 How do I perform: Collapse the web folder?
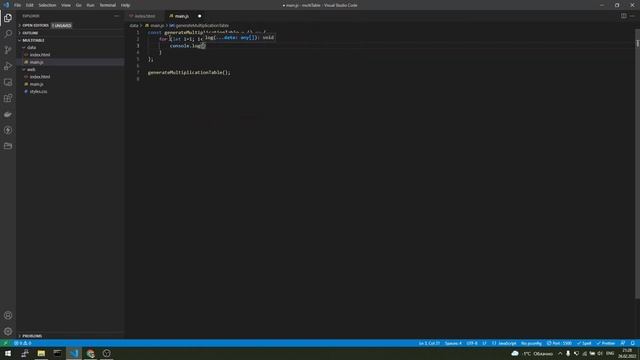pos(70,69)
